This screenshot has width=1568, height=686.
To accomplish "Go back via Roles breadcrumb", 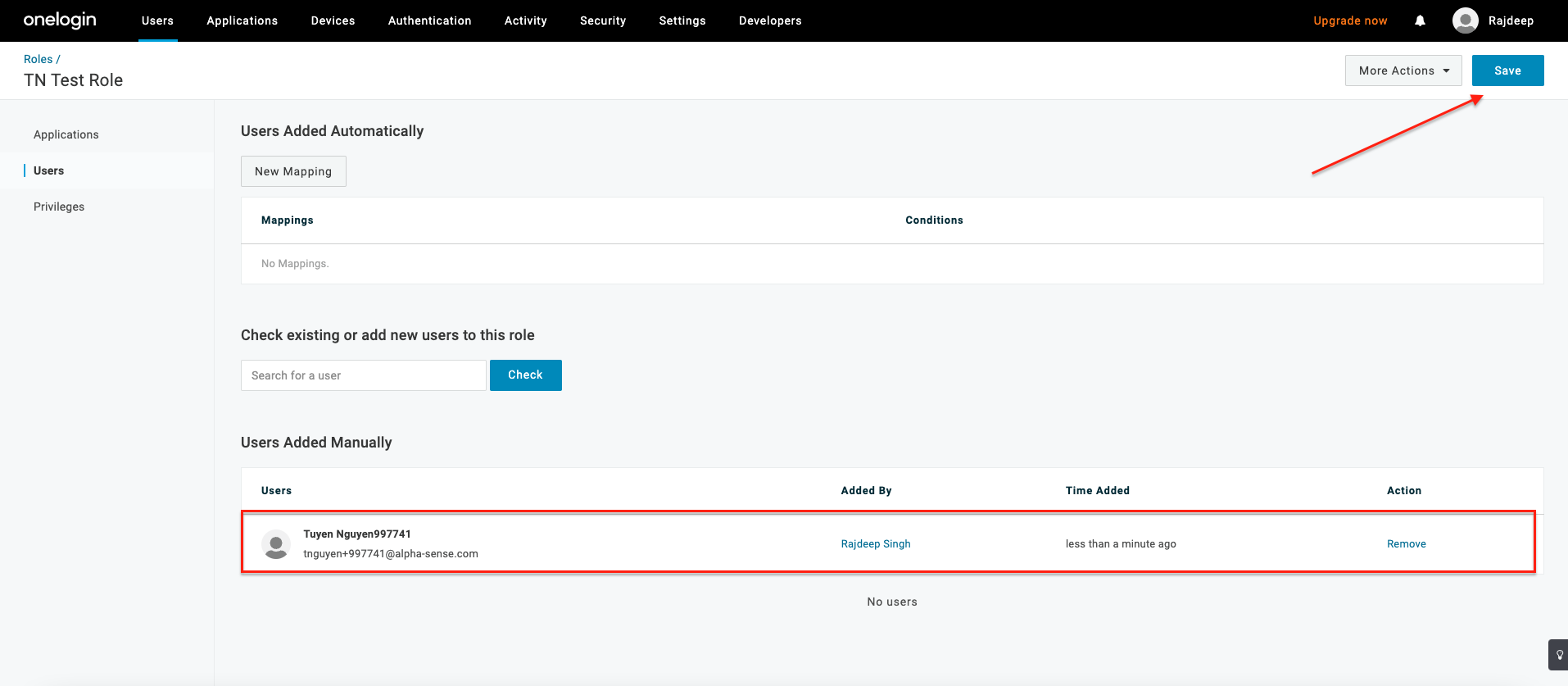I will pyautogui.click(x=38, y=59).
